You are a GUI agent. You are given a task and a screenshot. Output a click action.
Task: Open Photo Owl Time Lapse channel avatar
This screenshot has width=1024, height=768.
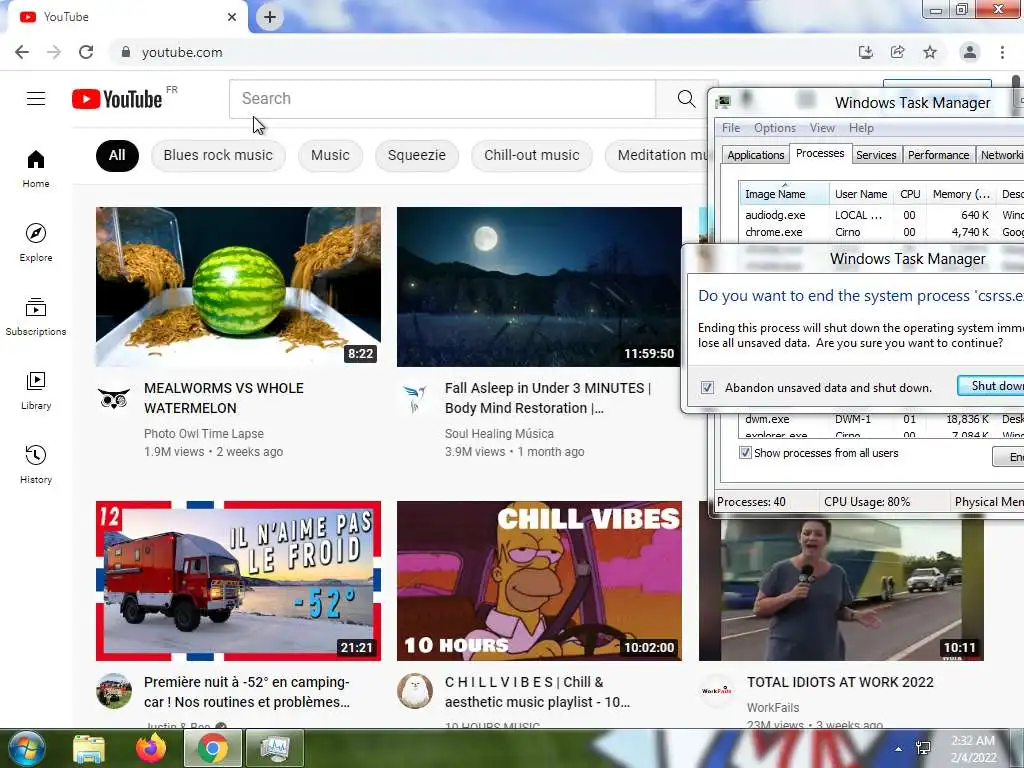tap(114, 396)
